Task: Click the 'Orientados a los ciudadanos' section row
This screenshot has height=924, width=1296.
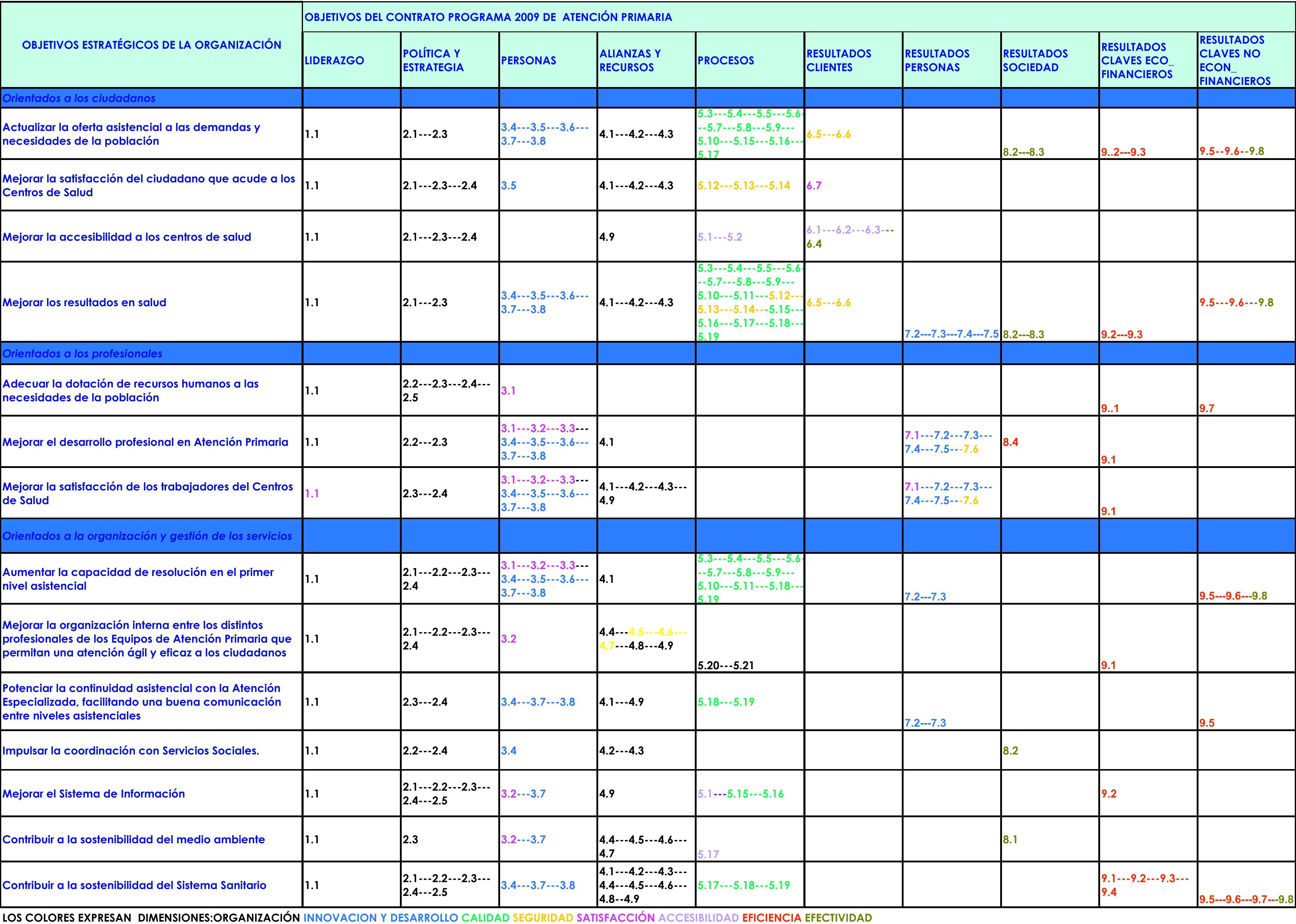Action: point(79,98)
